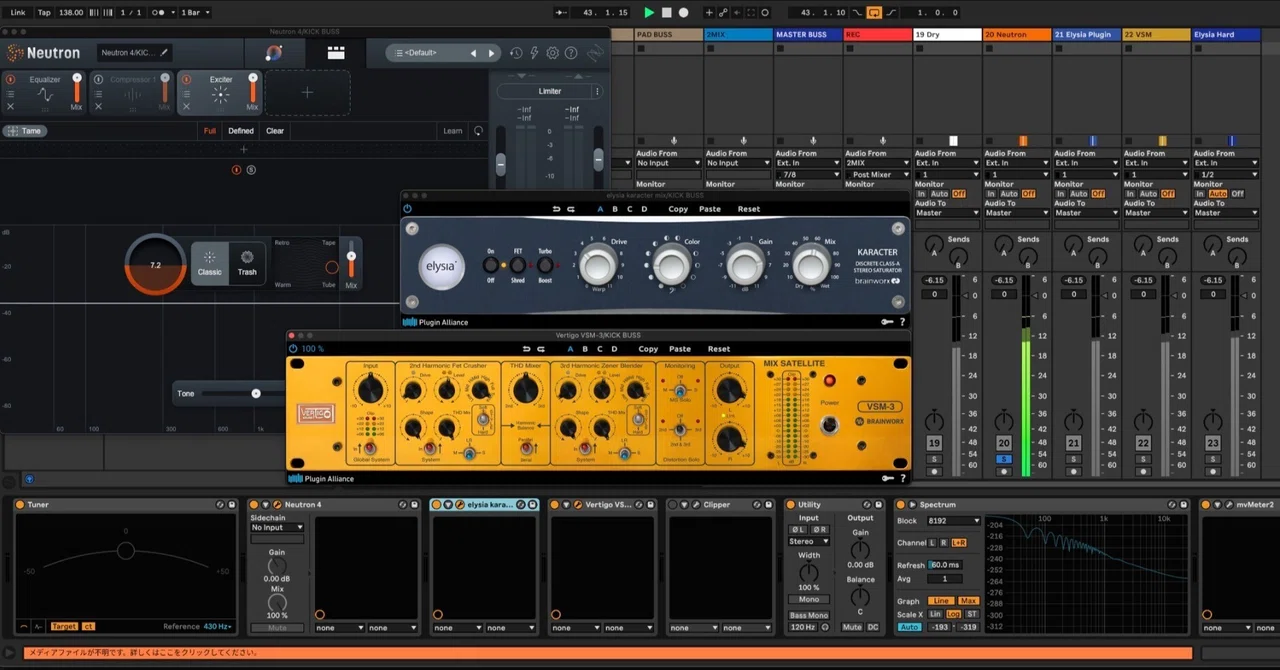This screenshot has height=670, width=1280.
Task: Toggle the Tuner device activator
Action: [19, 505]
